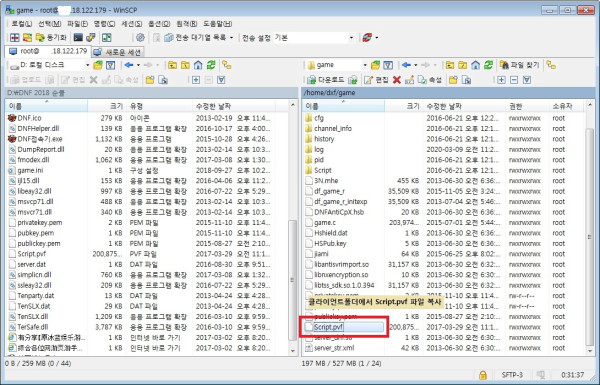Expand the D: 로컬 디스크 drive dropdown

(x=87, y=65)
